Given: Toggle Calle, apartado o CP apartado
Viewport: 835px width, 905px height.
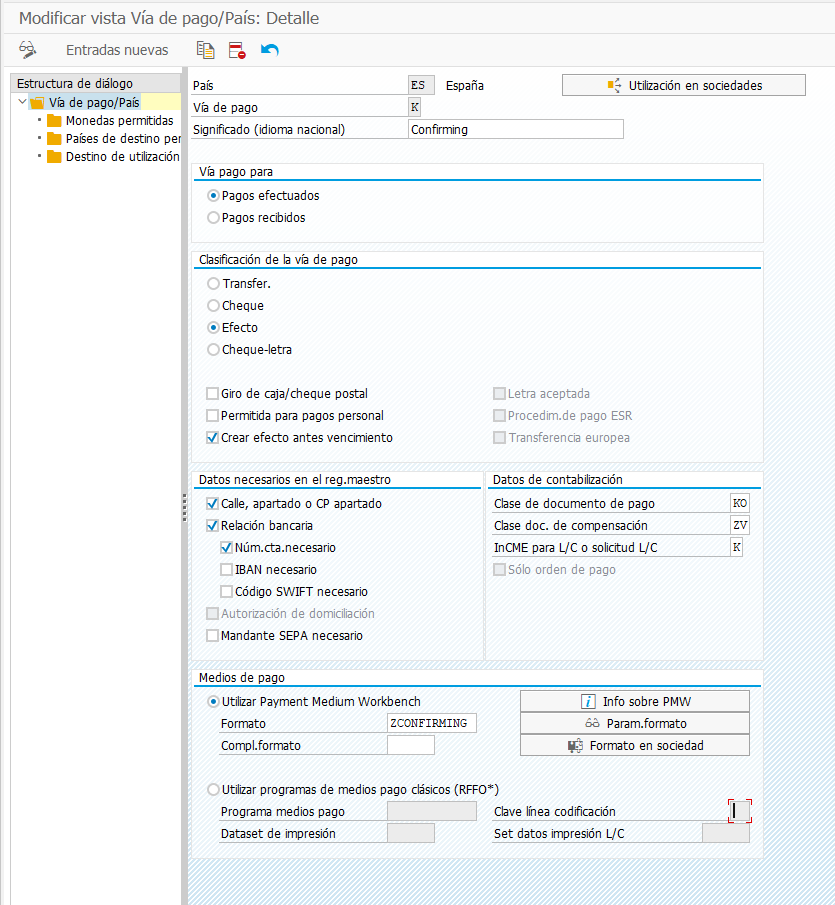Looking at the screenshot, I should 212,503.
